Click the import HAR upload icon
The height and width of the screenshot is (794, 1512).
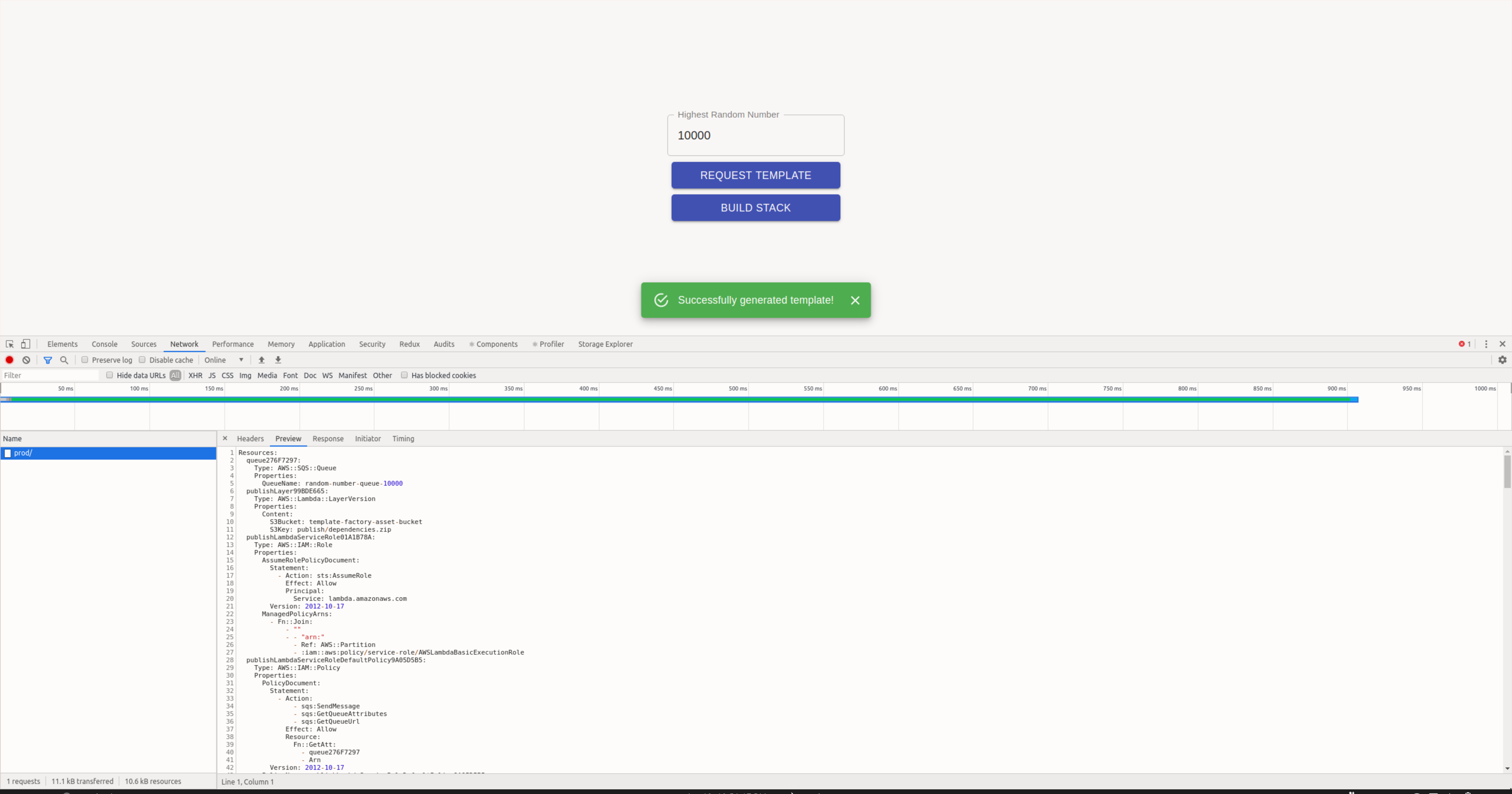click(x=262, y=360)
